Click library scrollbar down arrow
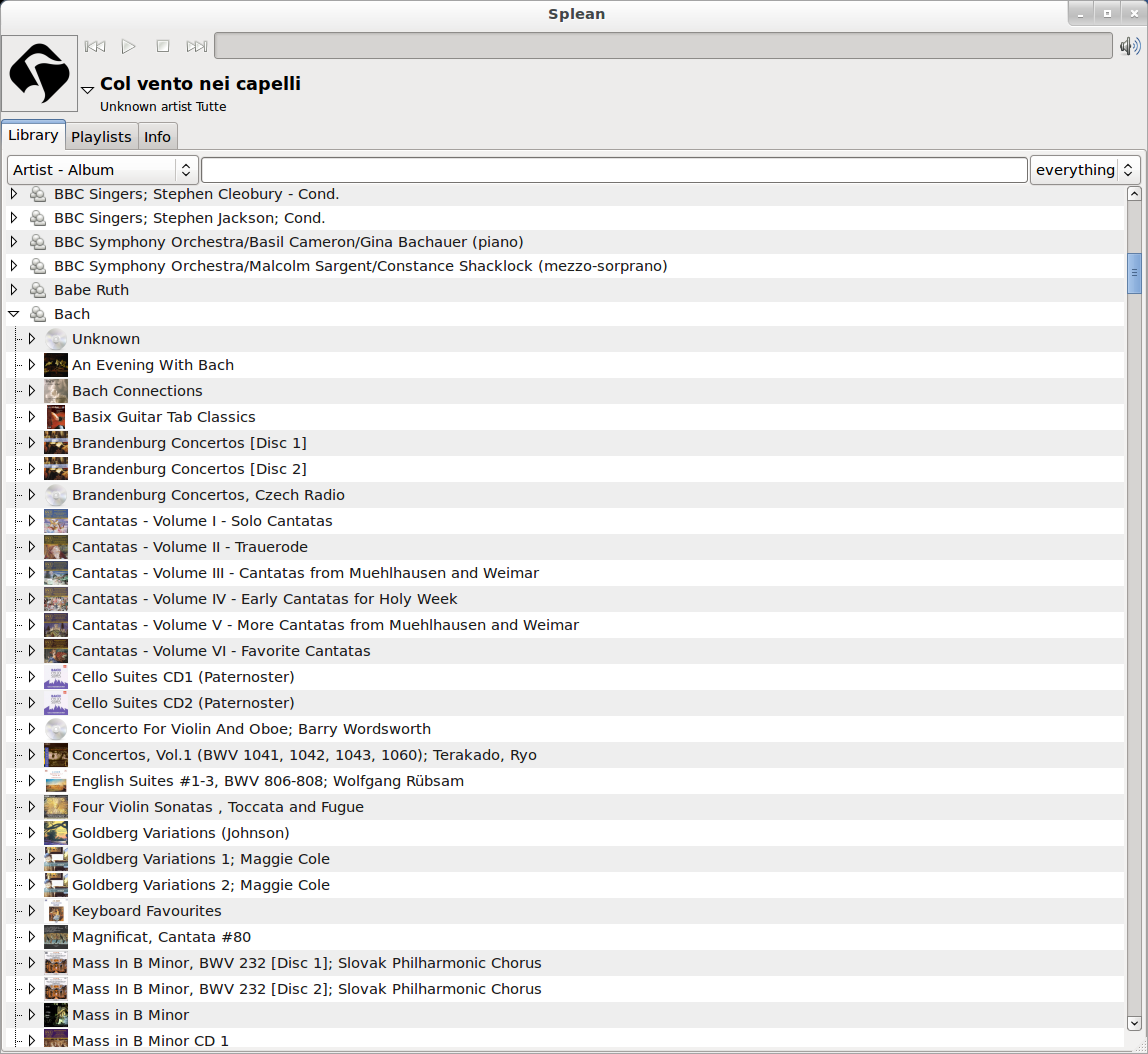Image resolution: width=1148 pixels, height=1054 pixels. pos(1134,1023)
